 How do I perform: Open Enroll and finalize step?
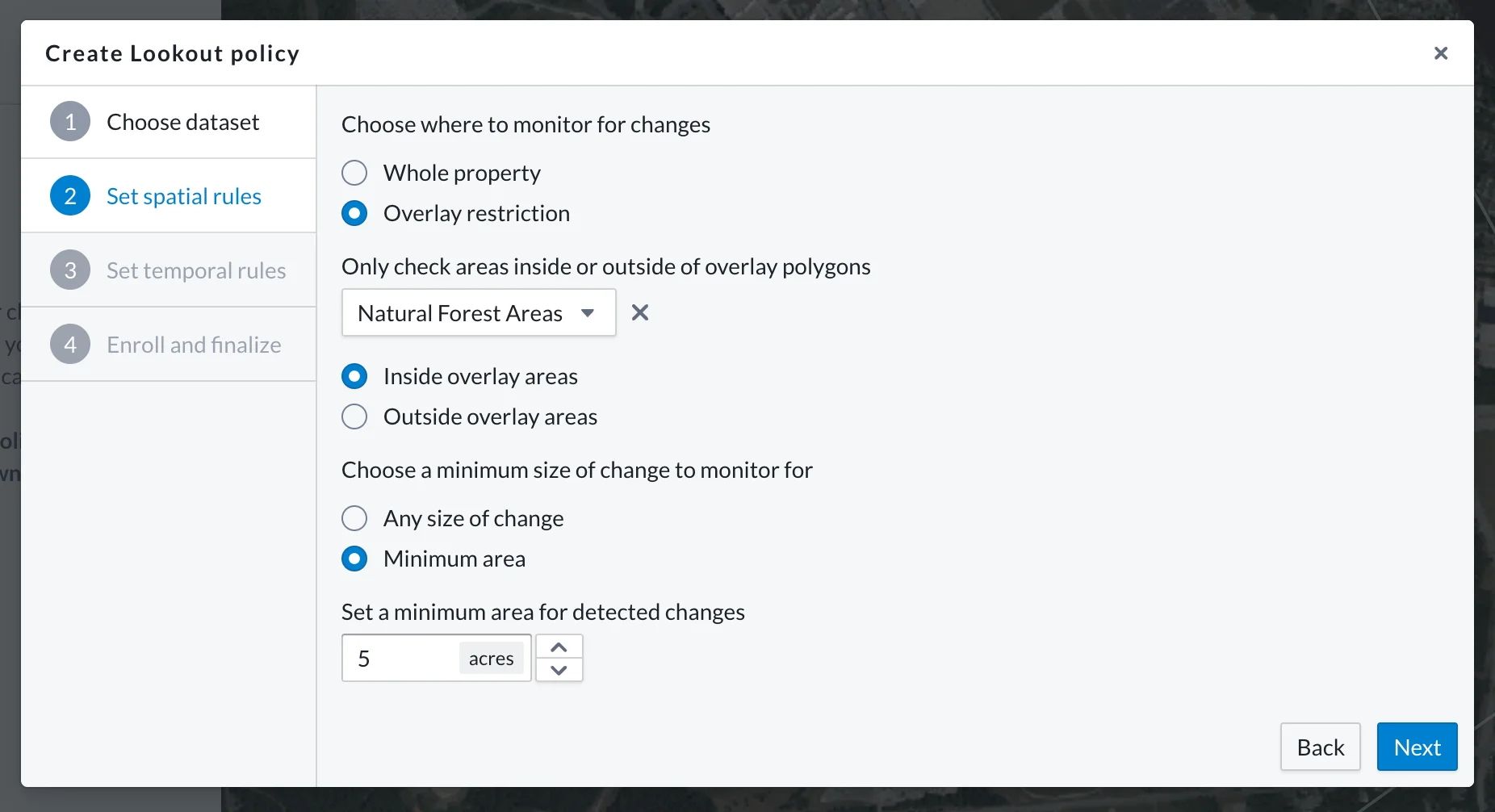tap(169, 345)
